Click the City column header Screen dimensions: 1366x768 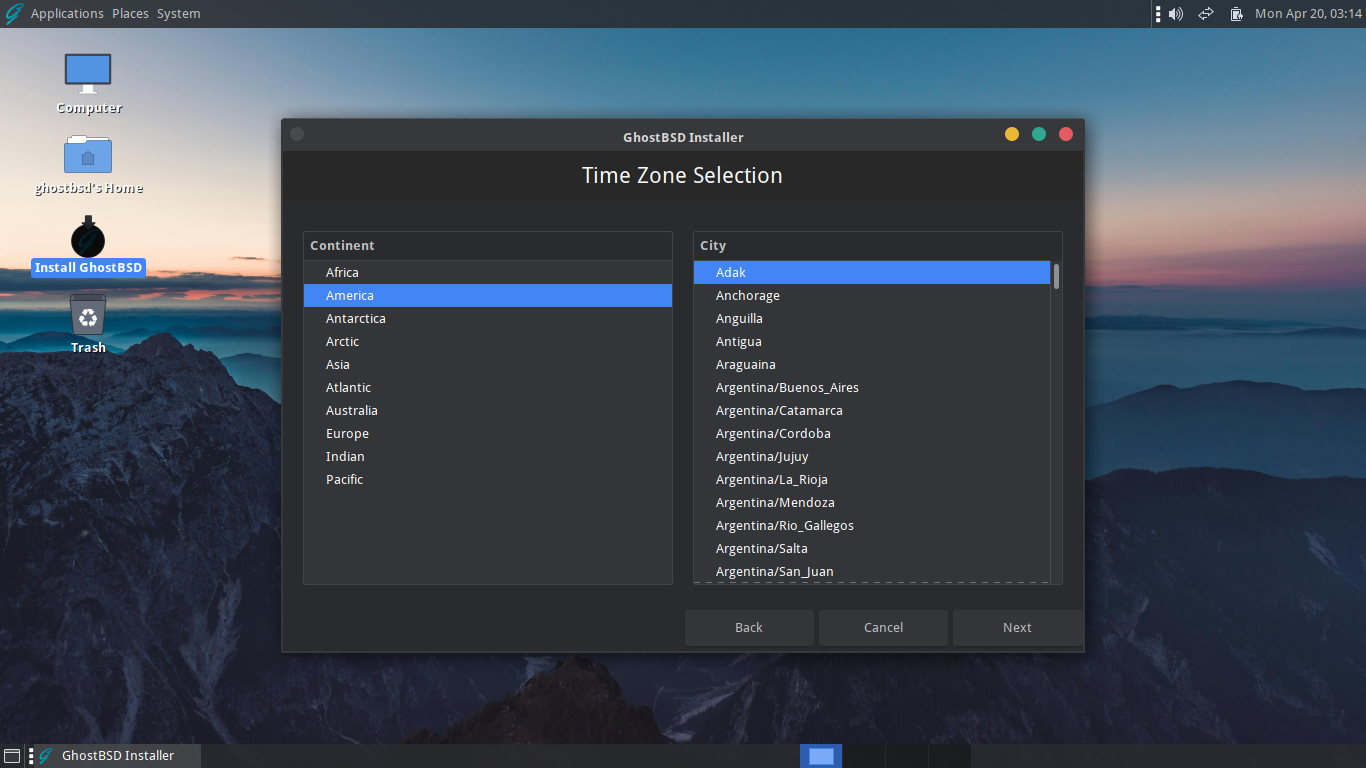878,246
